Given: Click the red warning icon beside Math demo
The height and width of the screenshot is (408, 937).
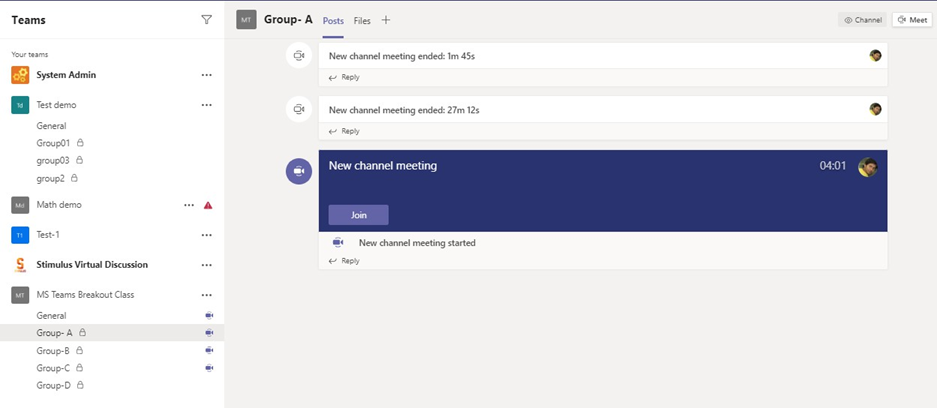Looking at the screenshot, I should [208, 205].
